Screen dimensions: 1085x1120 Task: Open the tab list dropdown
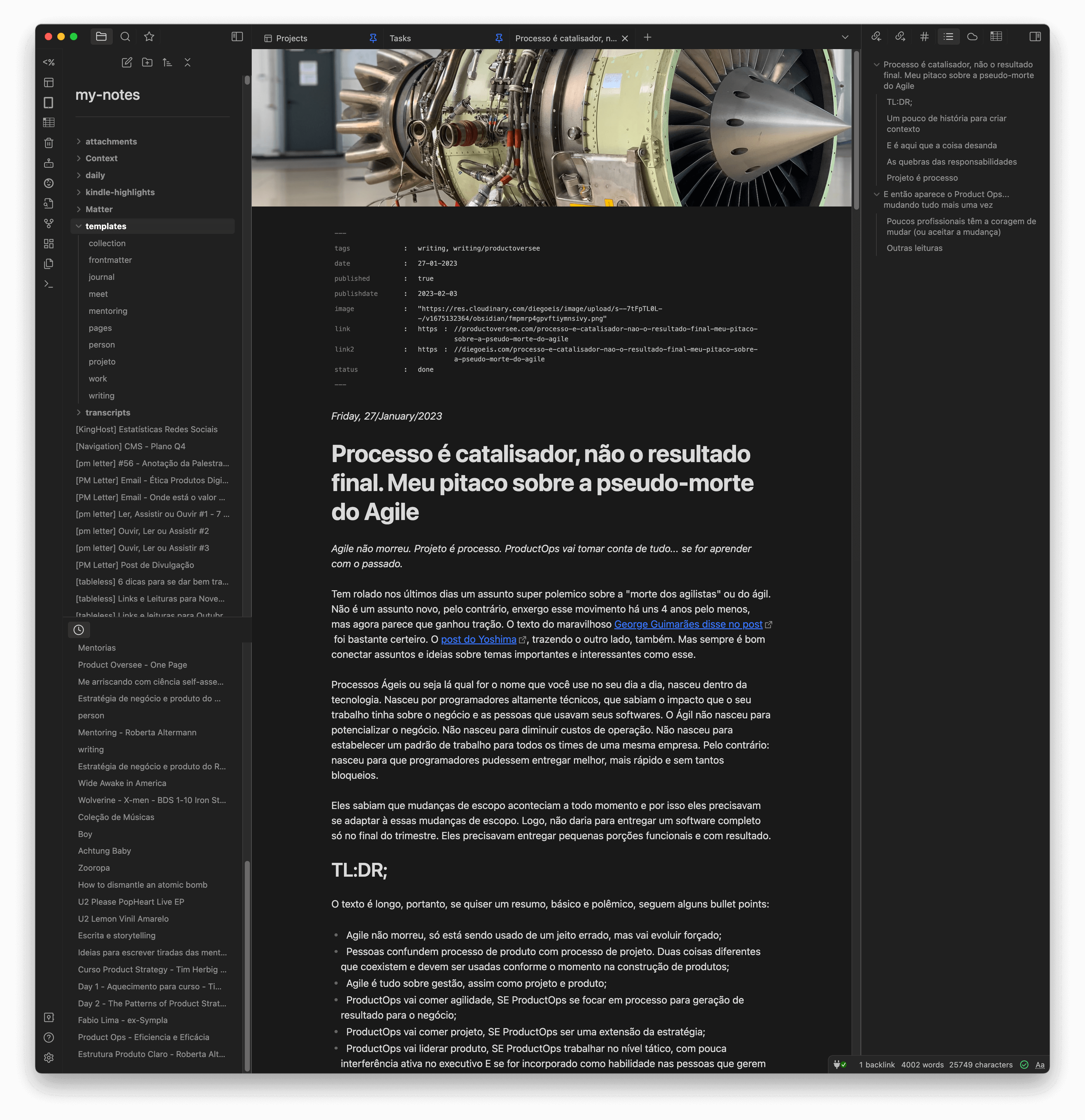(x=845, y=38)
